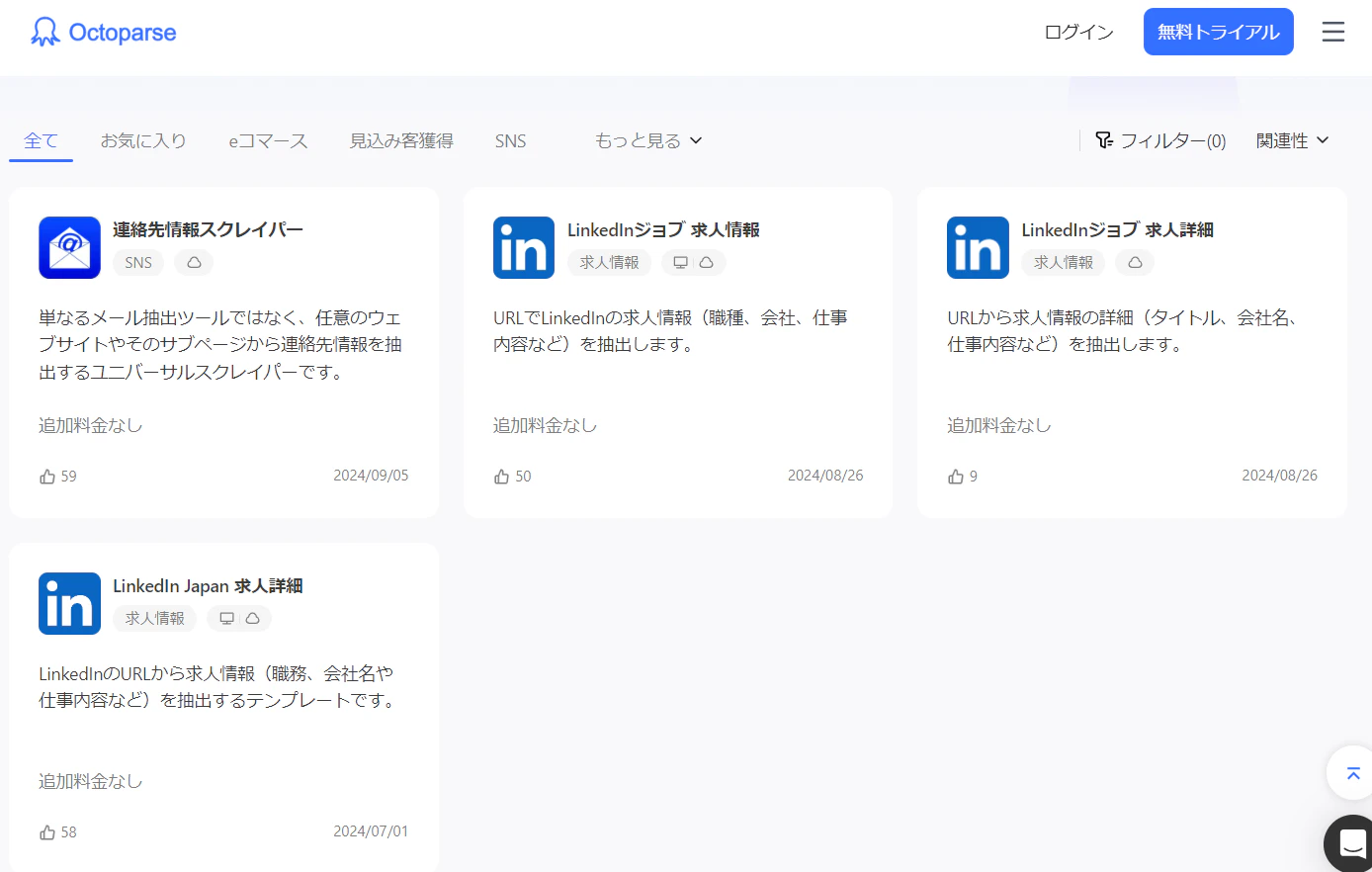
Task: Open LinkedIn Japan 求人詳細 title
Action: coord(208,585)
